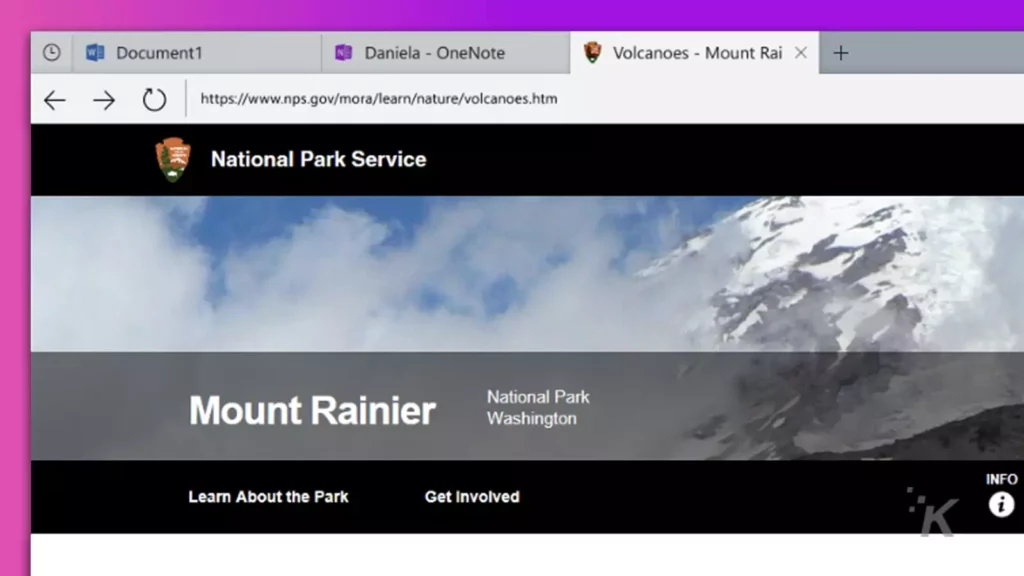Go forward to the next page

tap(104, 100)
